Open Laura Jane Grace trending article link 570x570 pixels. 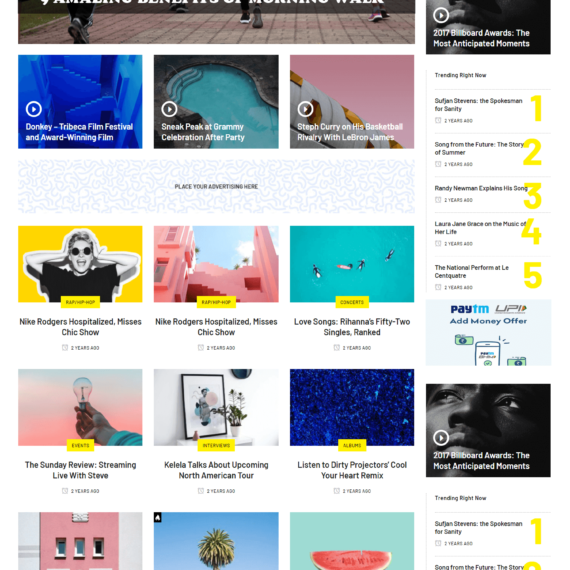pyautogui.click(x=480, y=228)
